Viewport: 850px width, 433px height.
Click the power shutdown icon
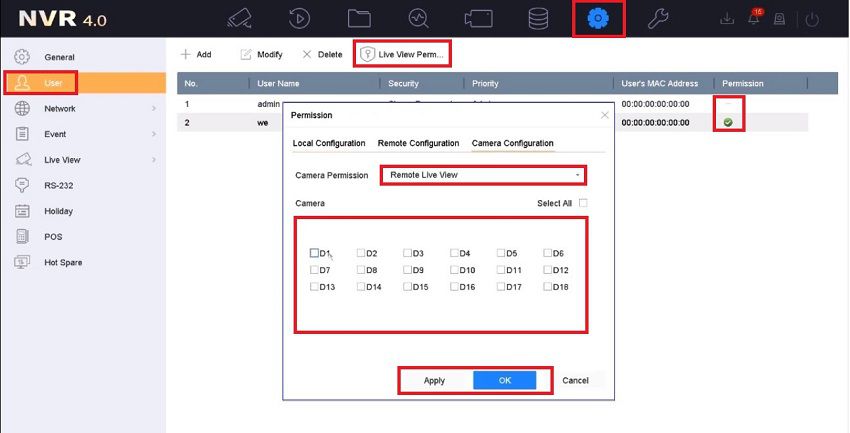(x=812, y=20)
